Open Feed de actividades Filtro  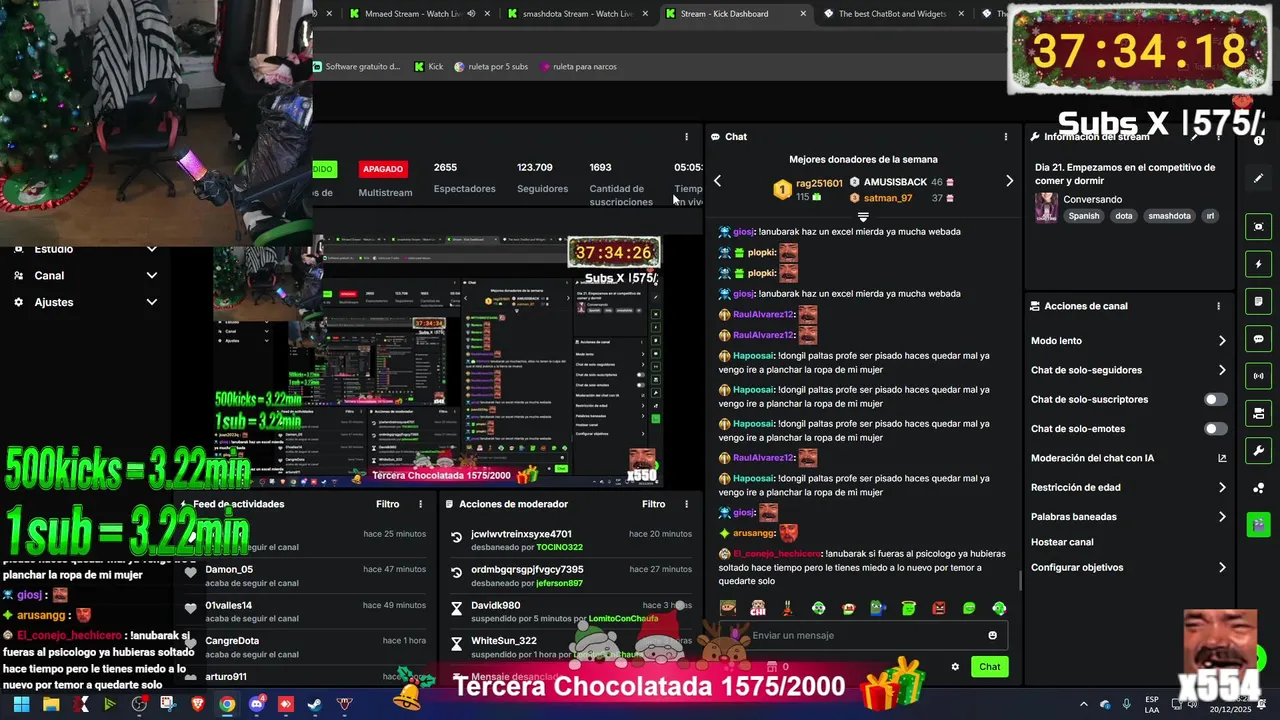click(387, 504)
